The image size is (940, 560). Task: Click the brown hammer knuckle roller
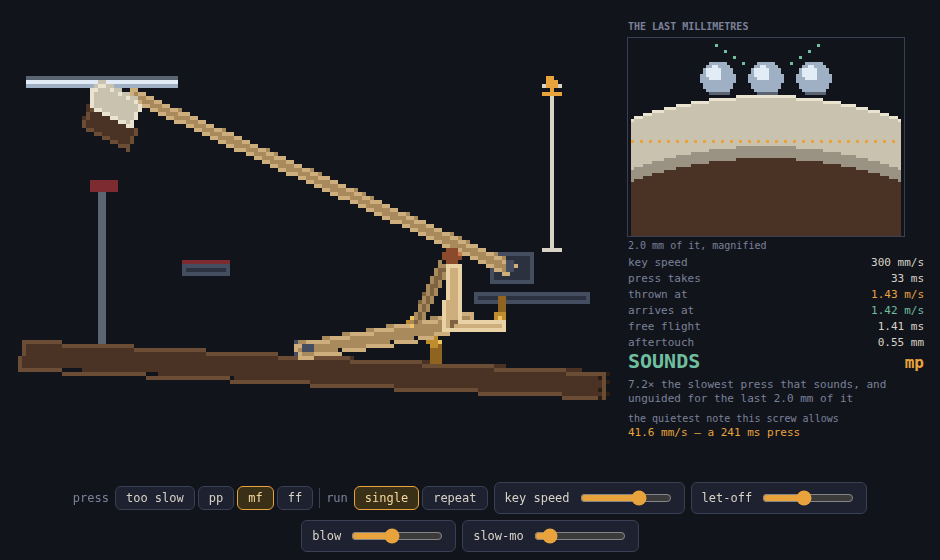tap(451, 256)
